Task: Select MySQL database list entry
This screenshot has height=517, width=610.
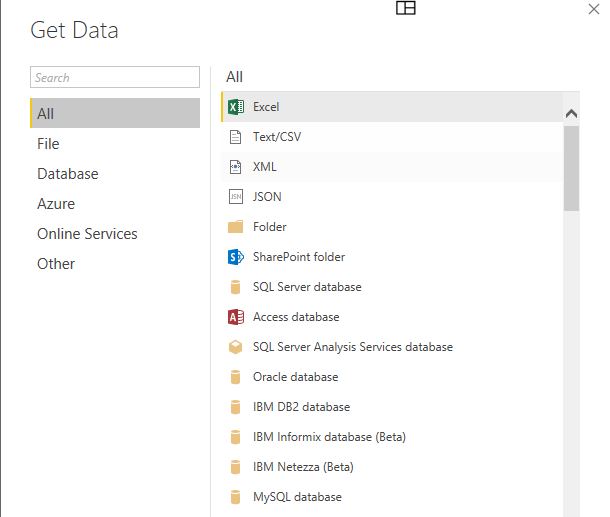Action: [297, 497]
